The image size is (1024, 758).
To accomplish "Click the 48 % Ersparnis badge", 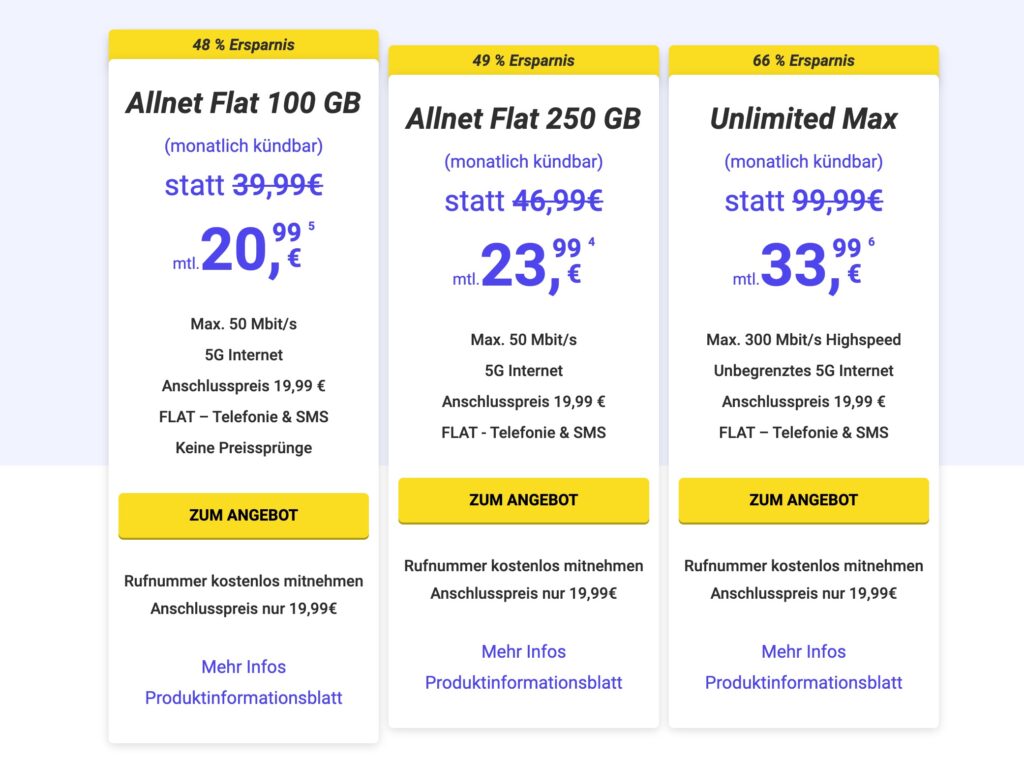I will click(243, 45).
